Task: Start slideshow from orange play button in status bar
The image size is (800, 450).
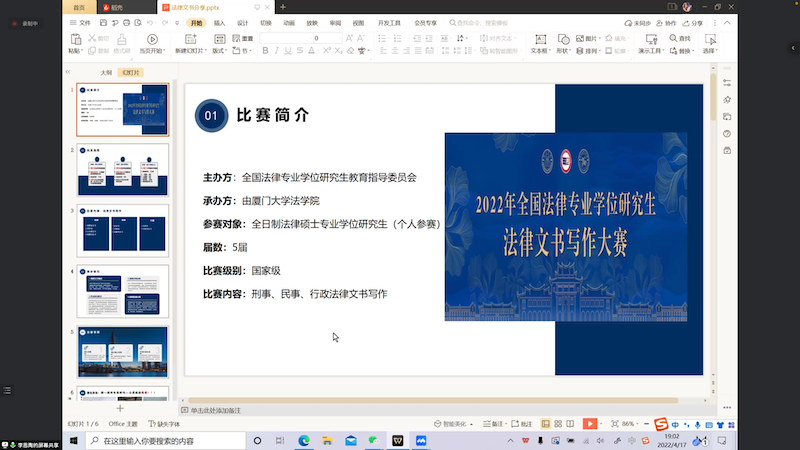Action: [590, 424]
